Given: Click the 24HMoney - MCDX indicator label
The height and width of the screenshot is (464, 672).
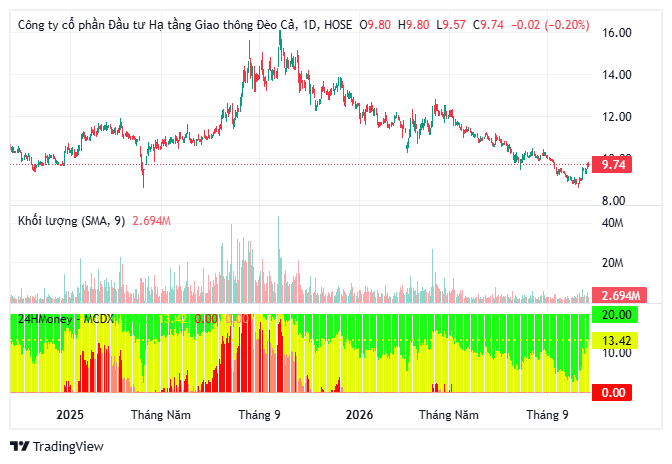Looking at the screenshot, I should click(x=66, y=319).
